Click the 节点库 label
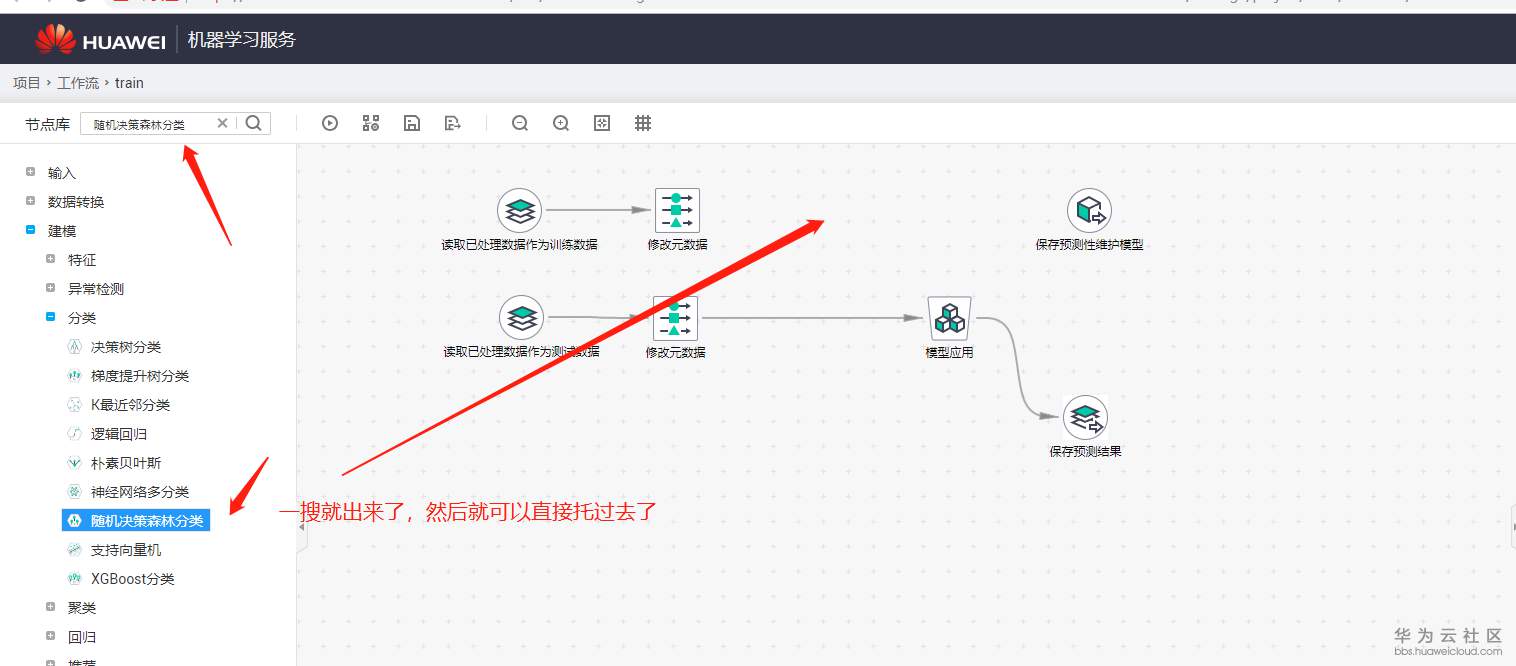Screen dimensions: 1516x666 tap(48, 124)
